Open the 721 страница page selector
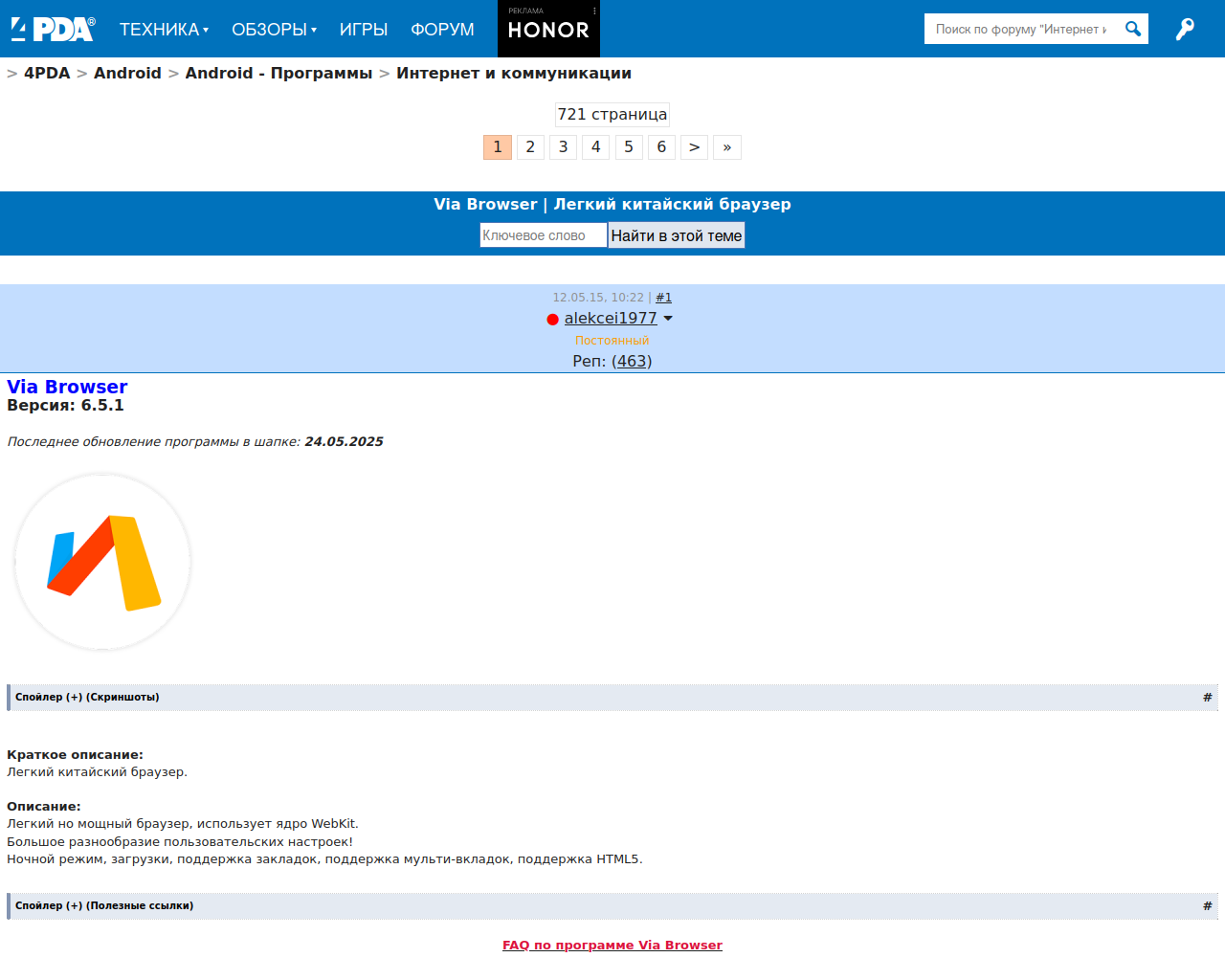The height and width of the screenshot is (980, 1225). pos(612,114)
